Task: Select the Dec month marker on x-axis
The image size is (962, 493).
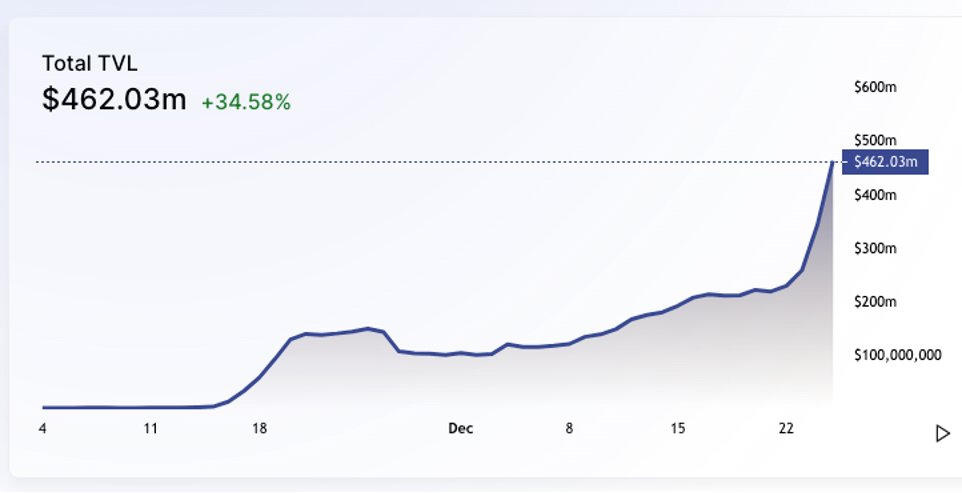Action: tap(460, 428)
